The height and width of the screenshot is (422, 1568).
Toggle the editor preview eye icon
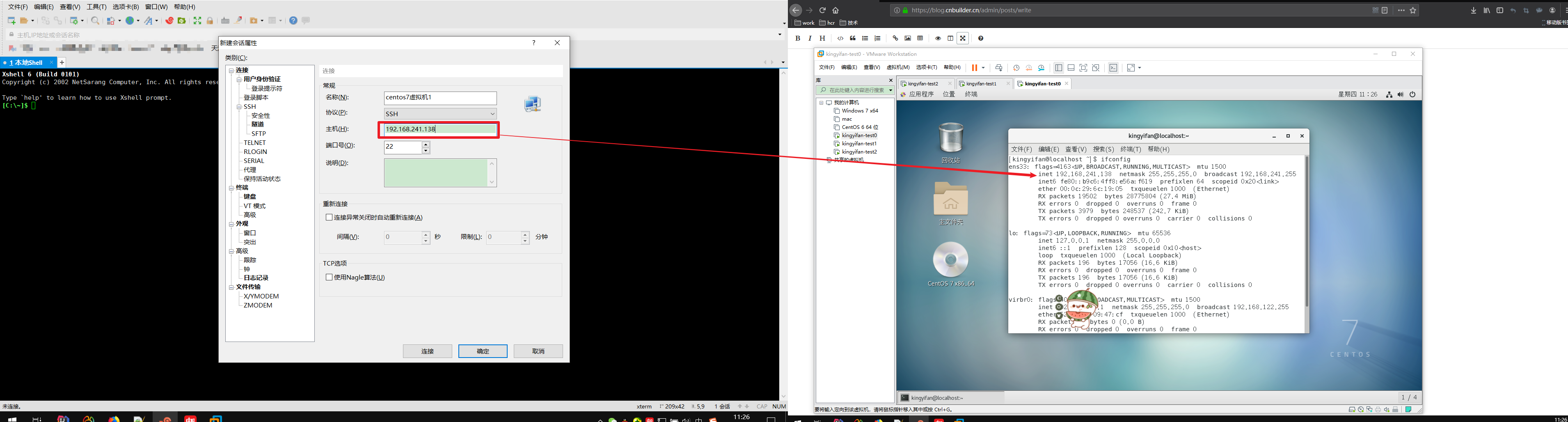938,38
